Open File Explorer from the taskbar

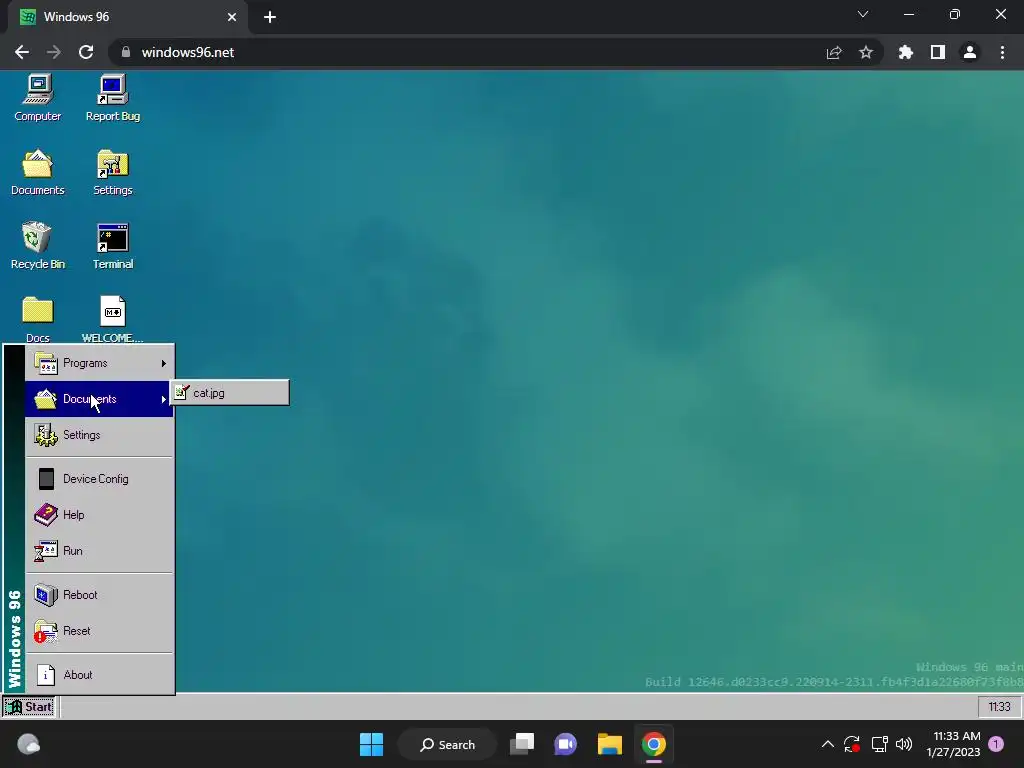pos(610,744)
